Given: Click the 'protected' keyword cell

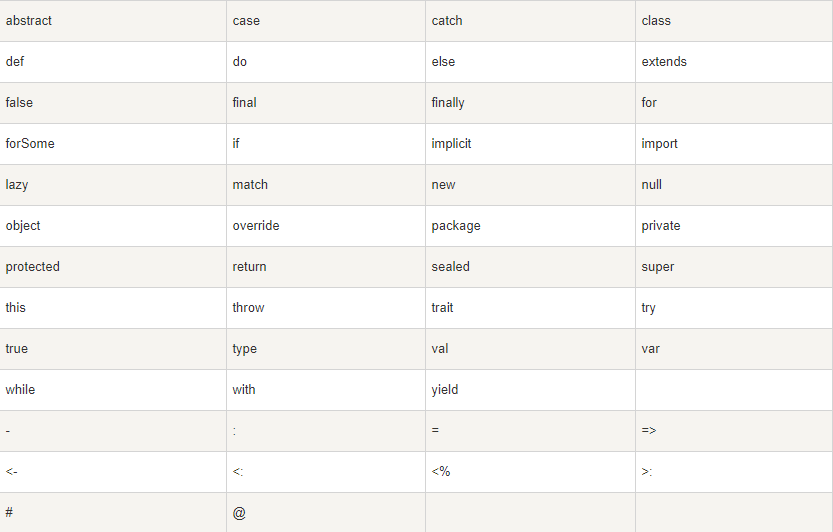Looking at the screenshot, I should tap(33, 267).
